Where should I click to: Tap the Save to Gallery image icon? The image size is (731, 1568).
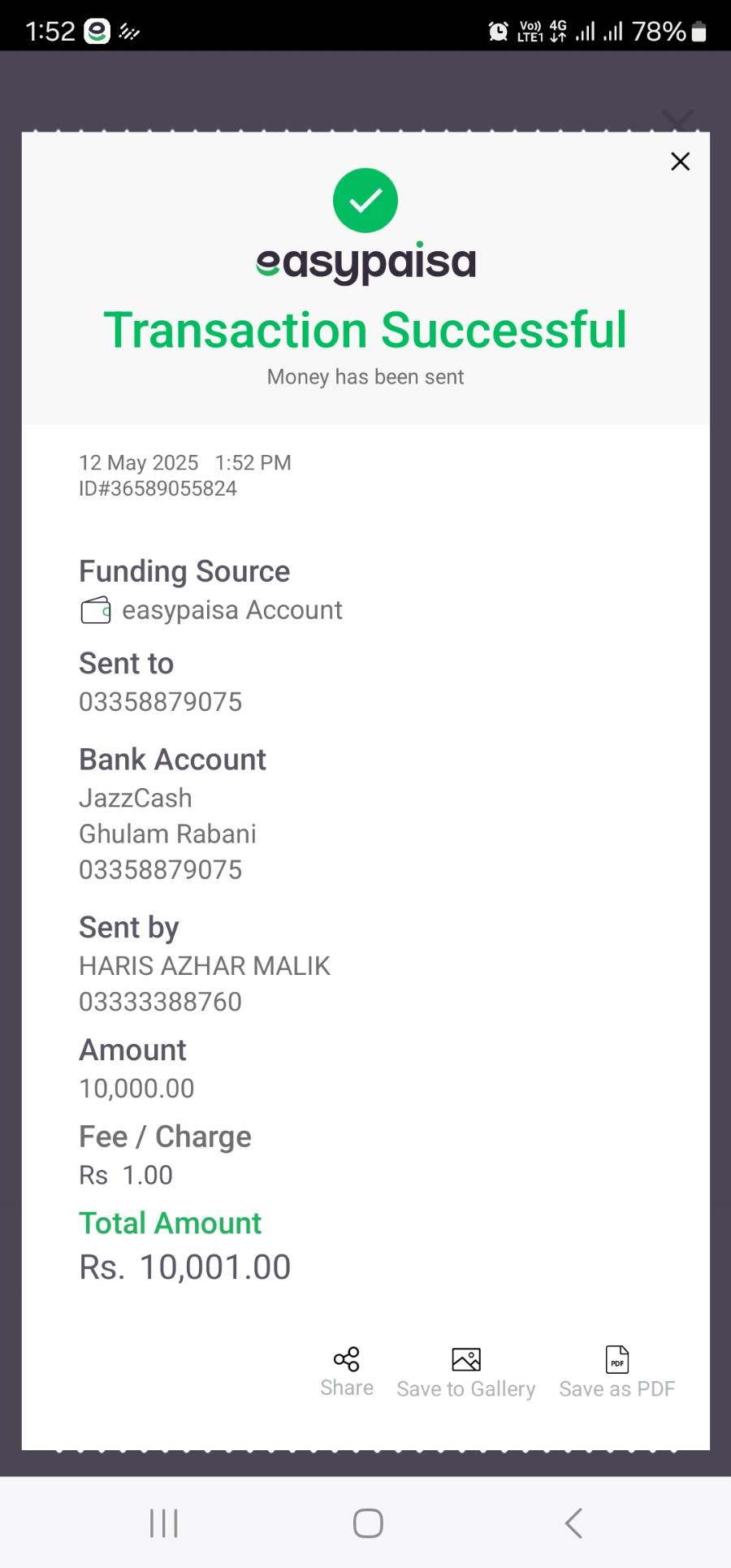(x=466, y=1359)
